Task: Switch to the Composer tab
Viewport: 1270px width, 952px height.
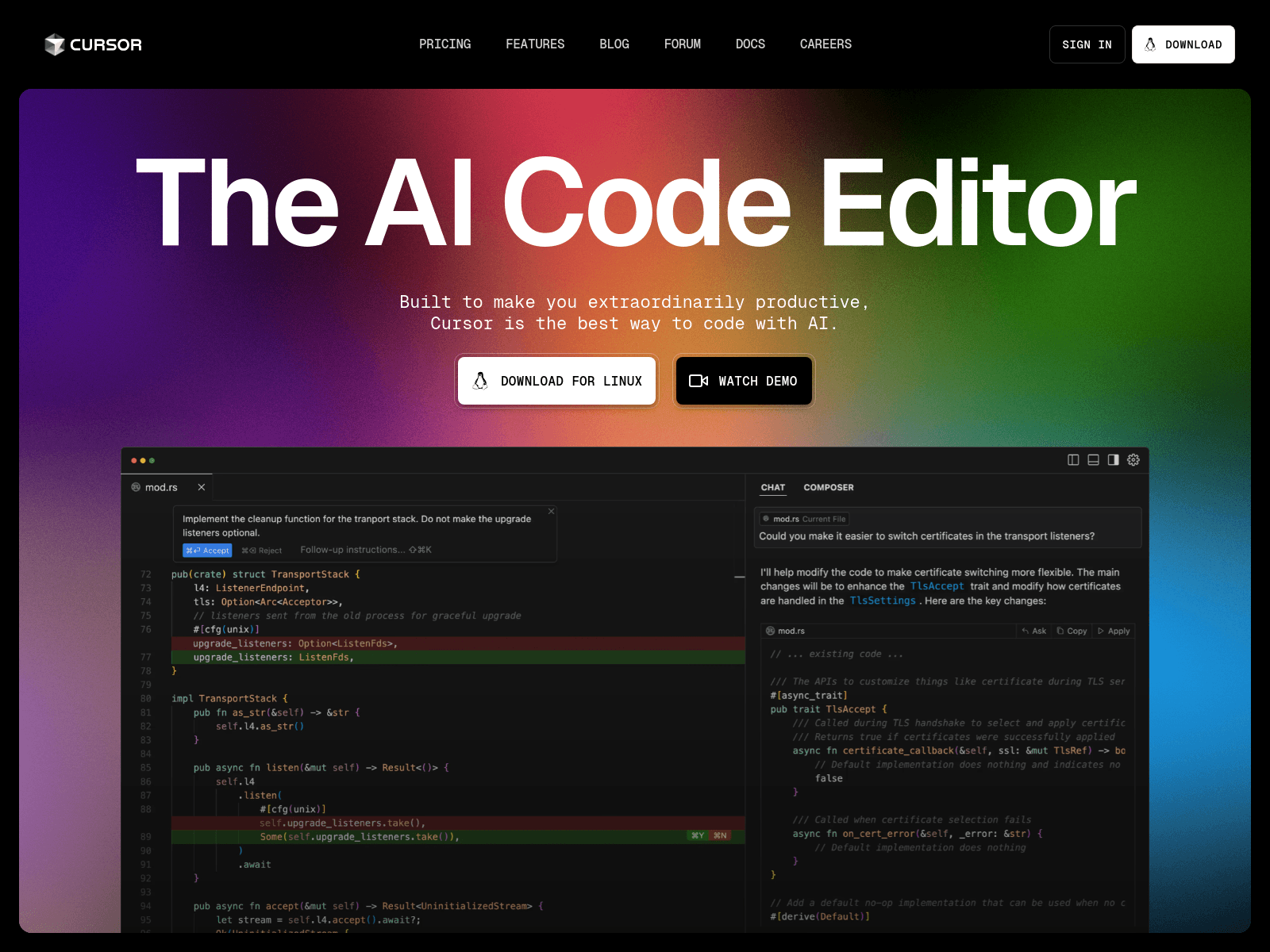Action: pos(829,487)
